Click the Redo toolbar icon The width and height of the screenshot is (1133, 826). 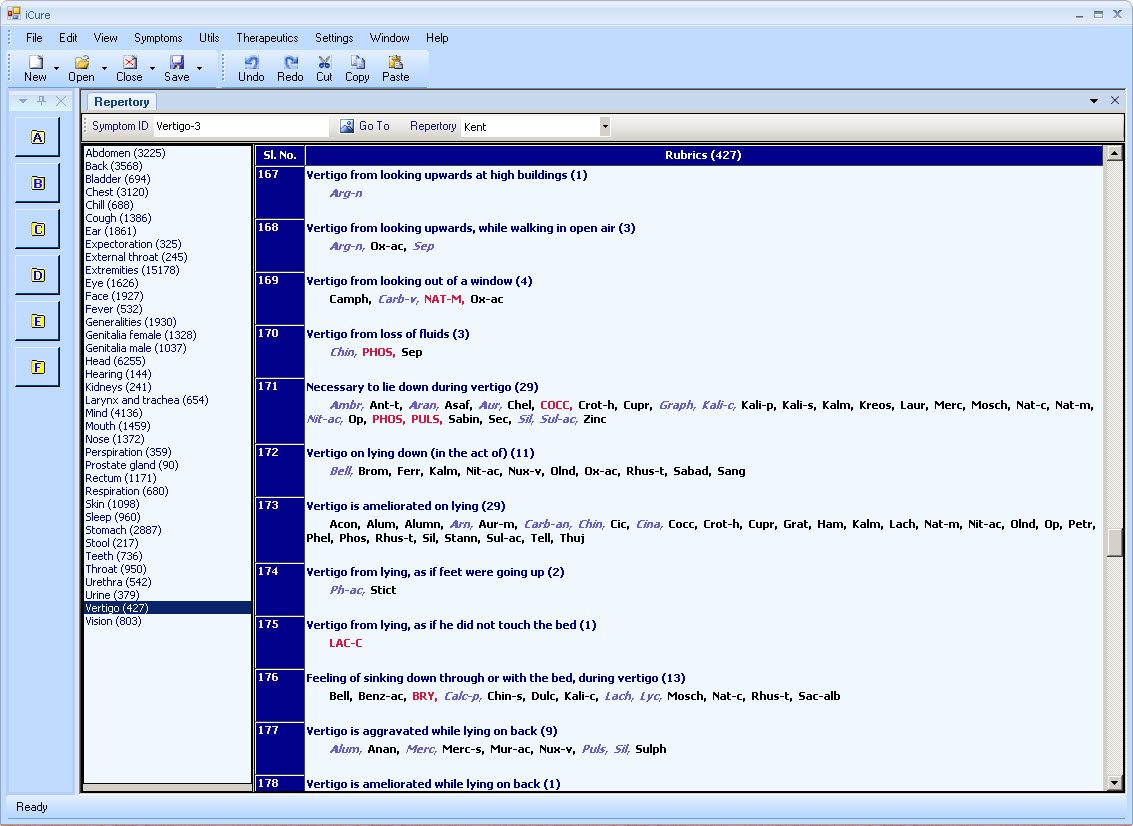coord(290,62)
